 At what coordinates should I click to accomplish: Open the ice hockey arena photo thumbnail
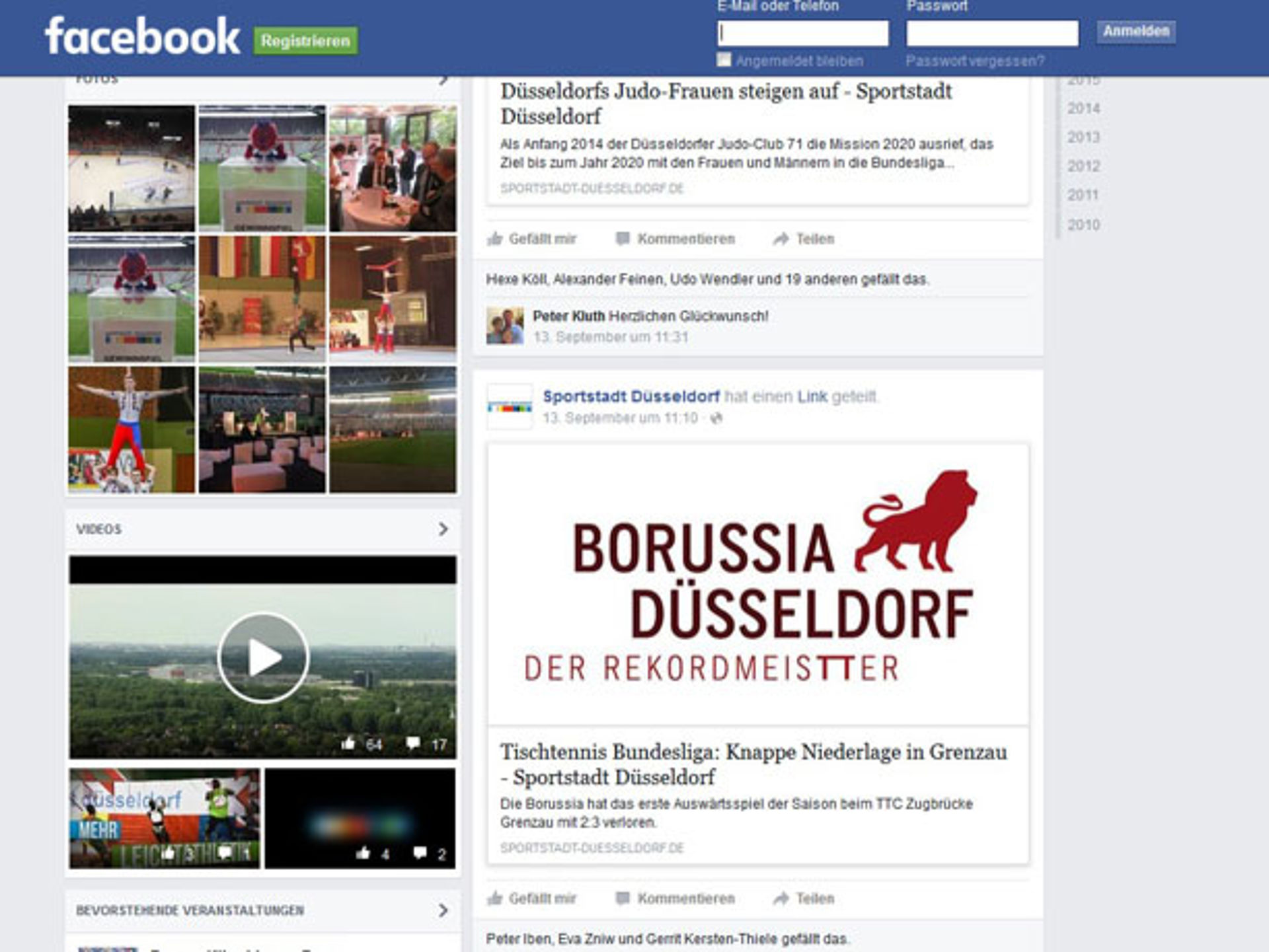pos(132,168)
